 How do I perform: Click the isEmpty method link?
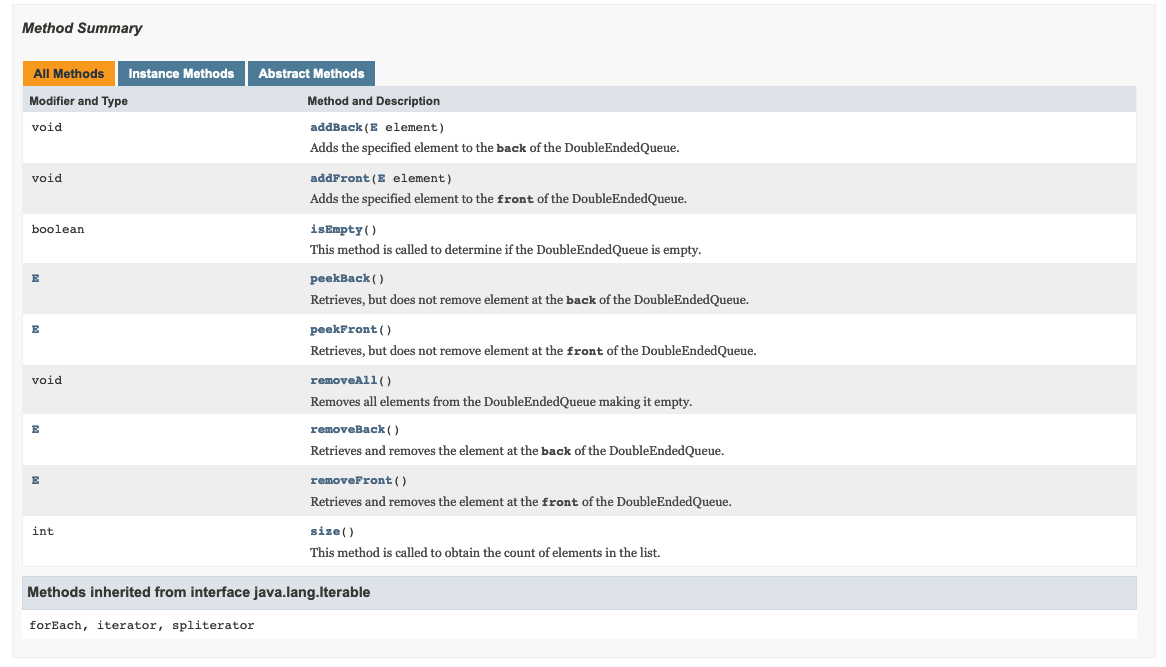click(333, 228)
